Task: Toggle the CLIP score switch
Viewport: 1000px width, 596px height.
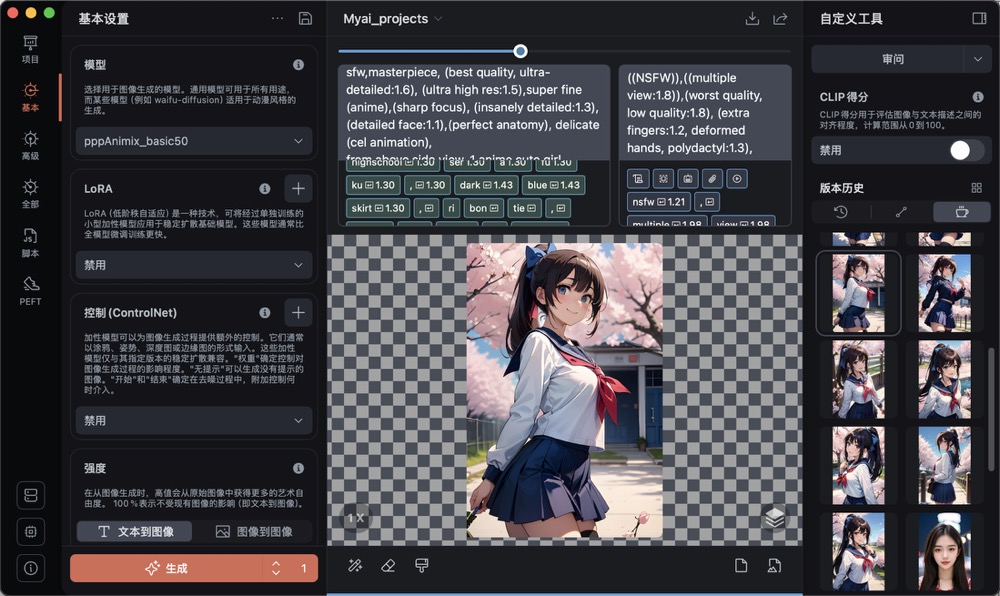Action: [x=966, y=150]
